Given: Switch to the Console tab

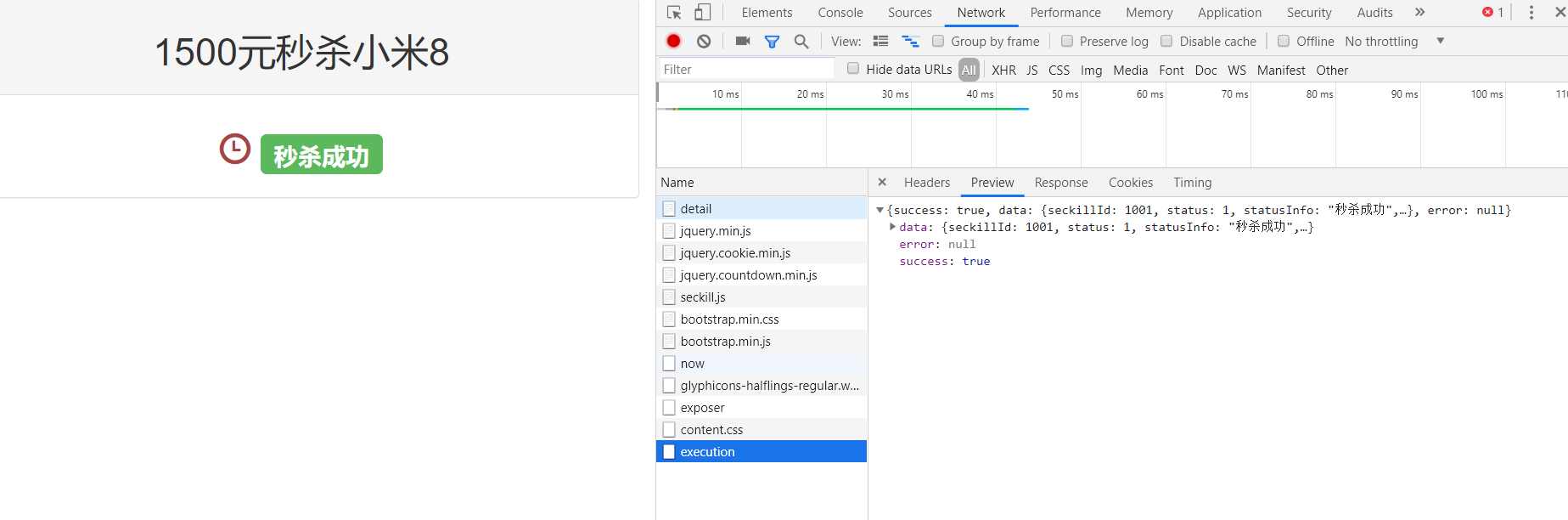Looking at the screenshot, I should tap(840, 13).
